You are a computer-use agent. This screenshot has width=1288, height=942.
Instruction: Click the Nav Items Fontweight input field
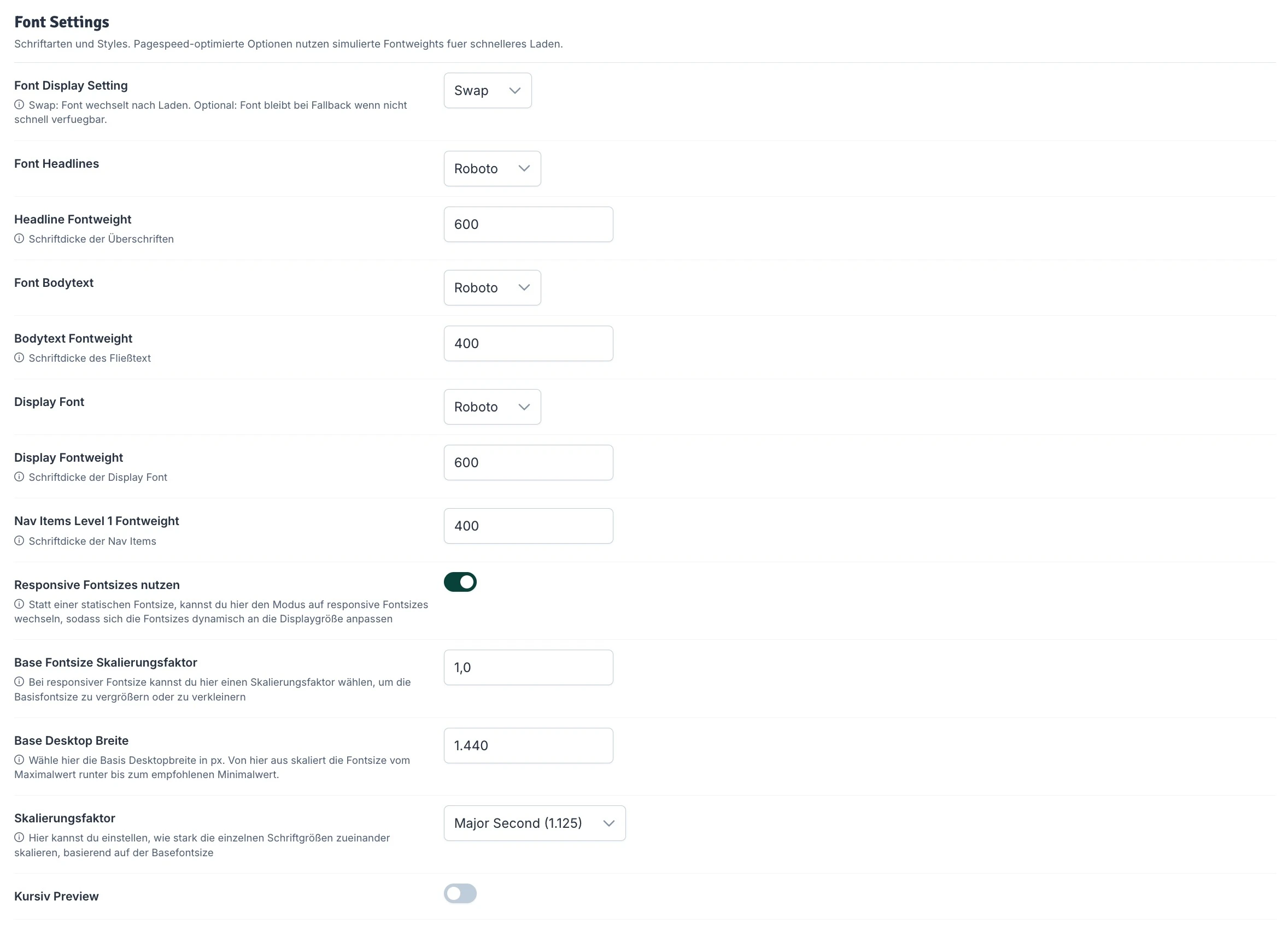pos(528,525)
